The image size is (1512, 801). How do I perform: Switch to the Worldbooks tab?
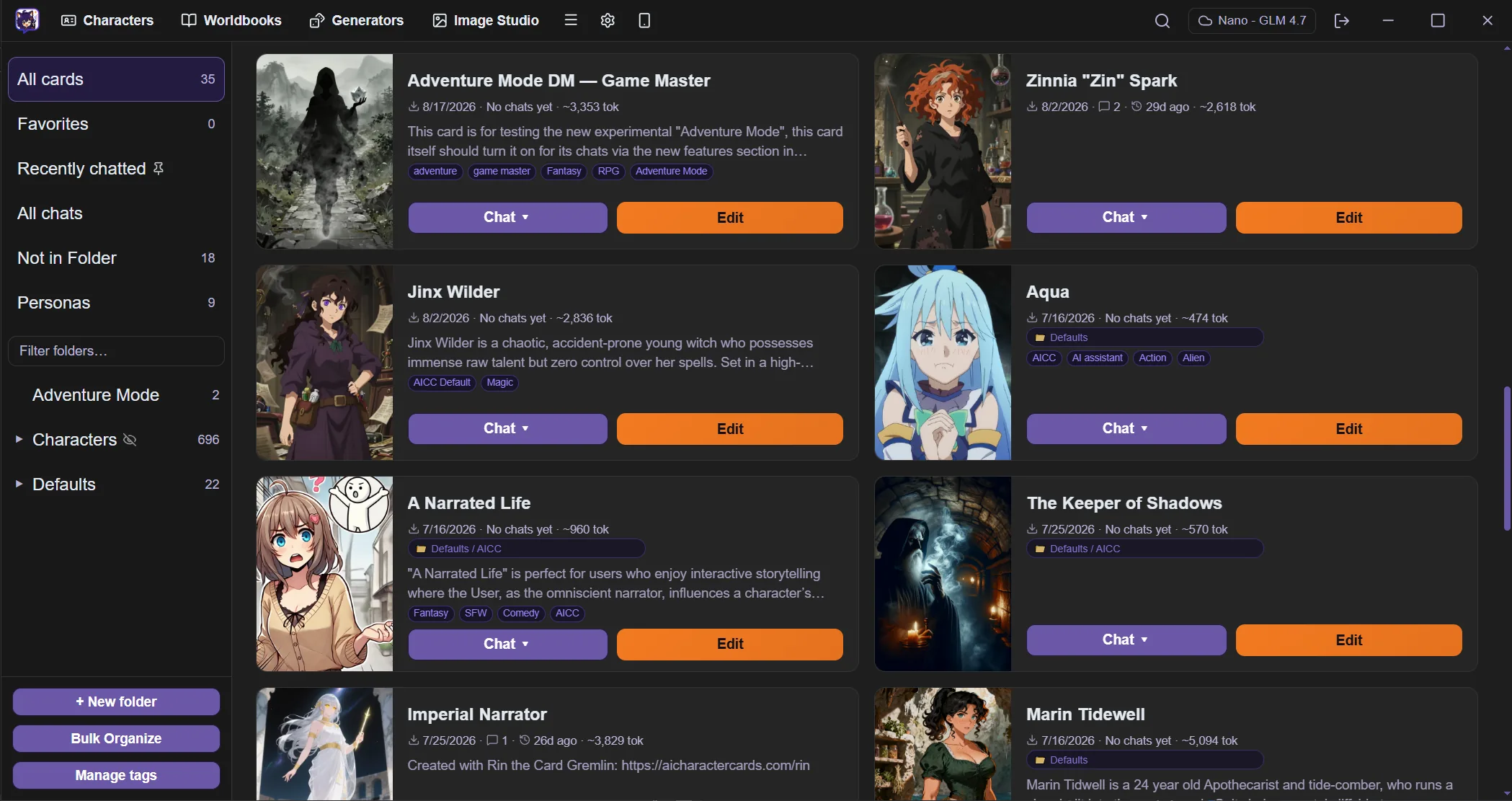(231, 20)
